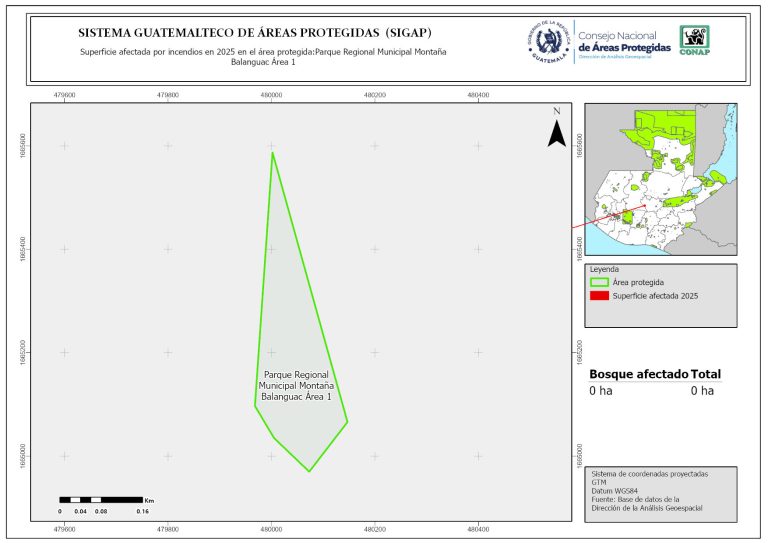Click the Consejo Nacional de Áreas Protegidas logo text
The width and height of the screenshot is (768, 543).
624,42
